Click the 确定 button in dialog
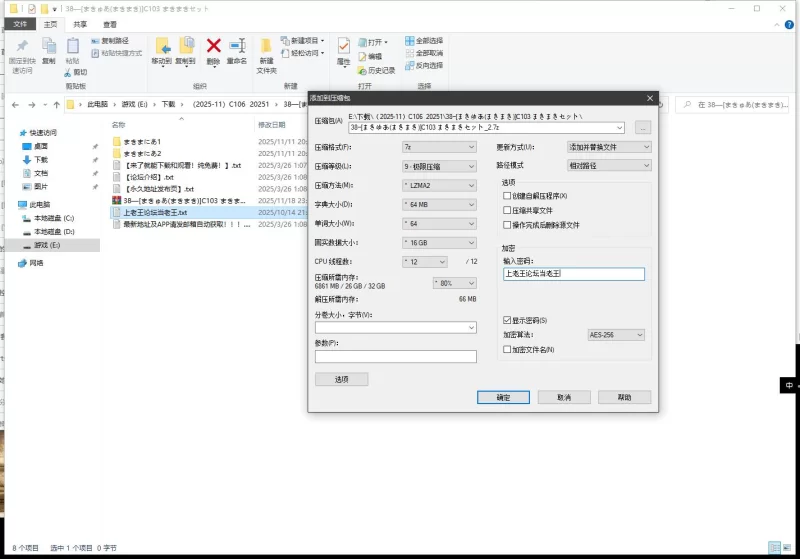Image resolution: width=800 pixels, height=559 pixels. coord(503,397)
